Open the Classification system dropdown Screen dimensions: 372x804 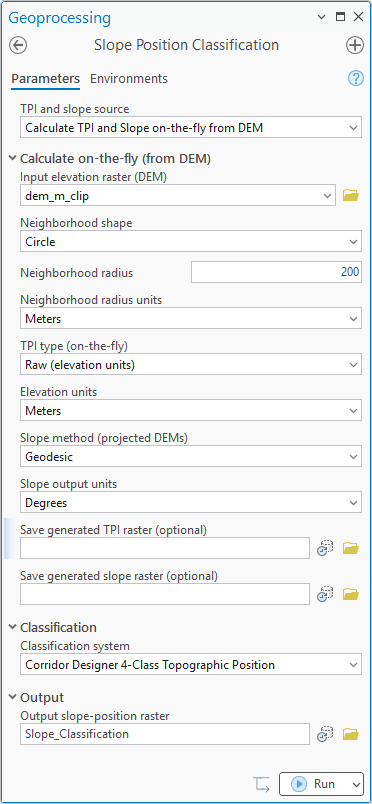[x=191, y=665]
